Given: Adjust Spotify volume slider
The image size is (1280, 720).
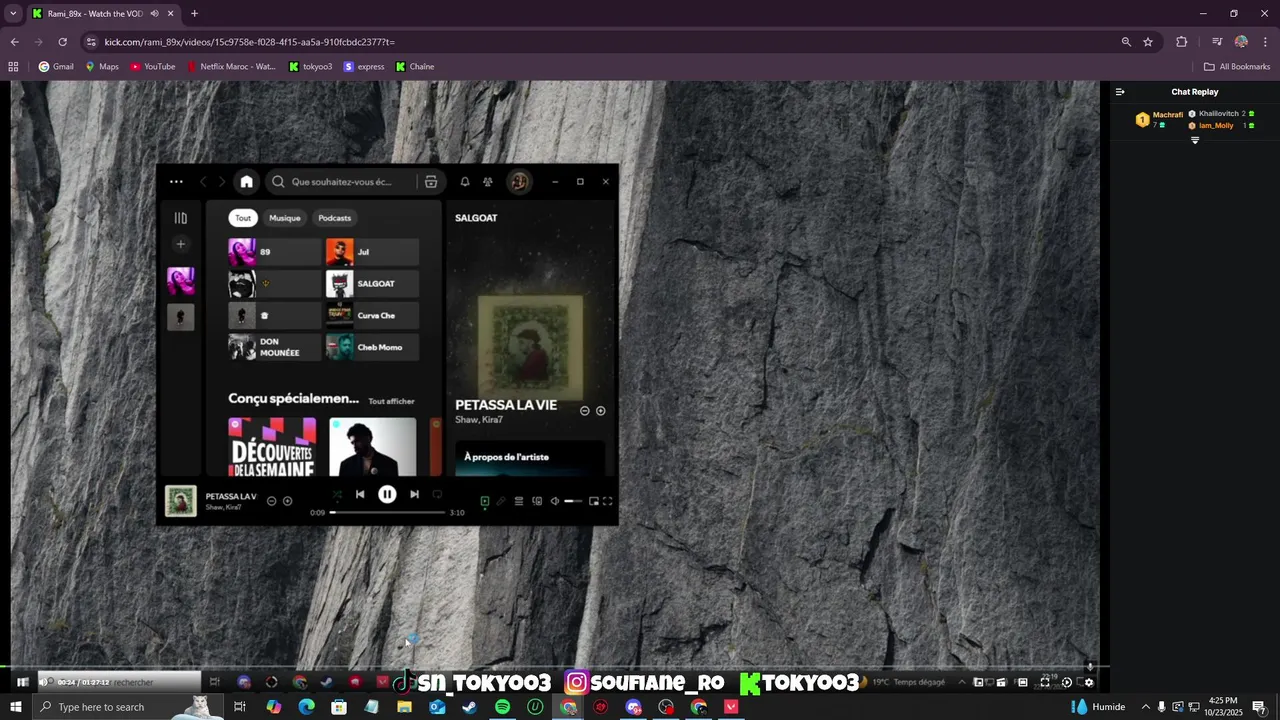Looking at the screenshot, I should (573, 501).
